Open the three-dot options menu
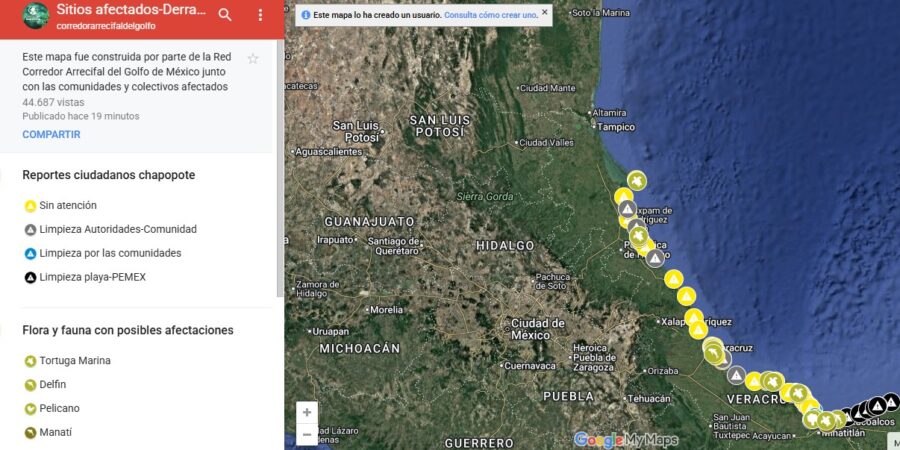This screenshot has width=900, height=450. click(260, 15)
